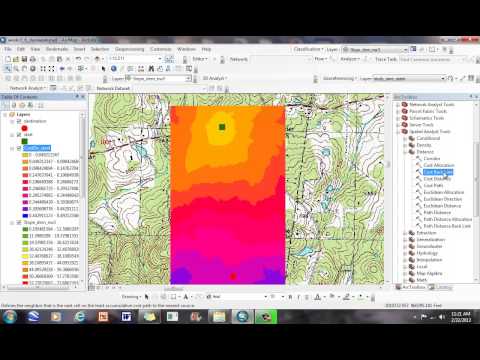Viewport: 480px width, 360px height.
Task: Select the Identify tool
Action: (114, 69)
